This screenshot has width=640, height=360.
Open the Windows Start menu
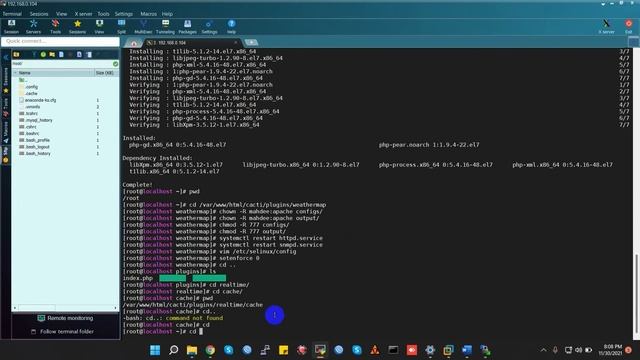[x=155, y=350]
